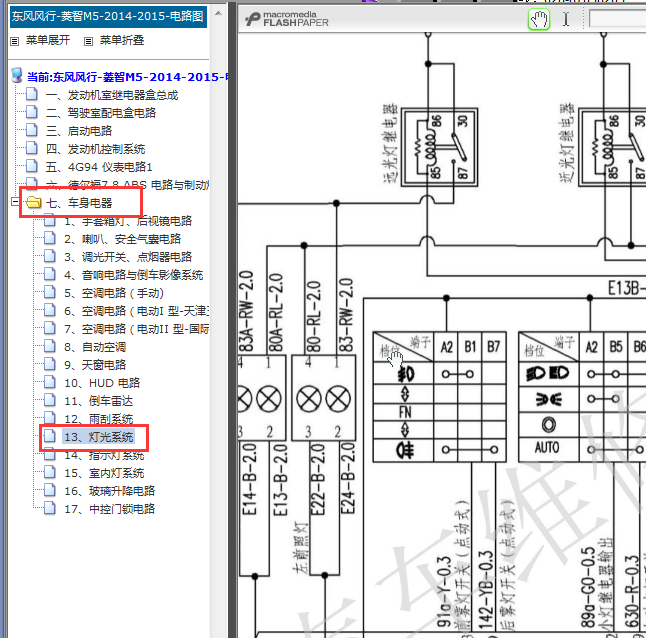The width and height of the screenshot is (646, 638).
Task: Click the 菜单展开 list icon
Action: click(14, 41)
